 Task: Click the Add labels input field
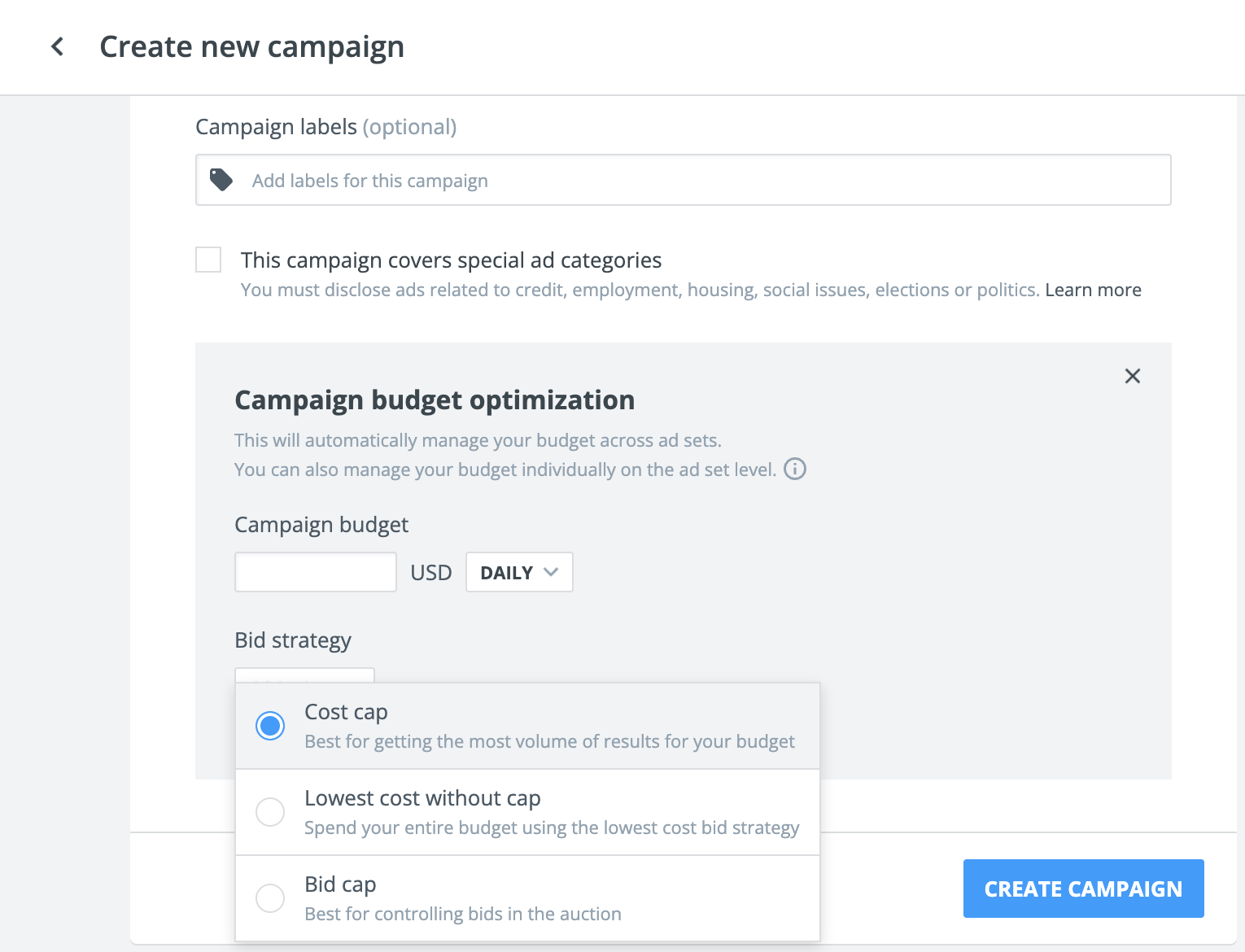[684, 180]
